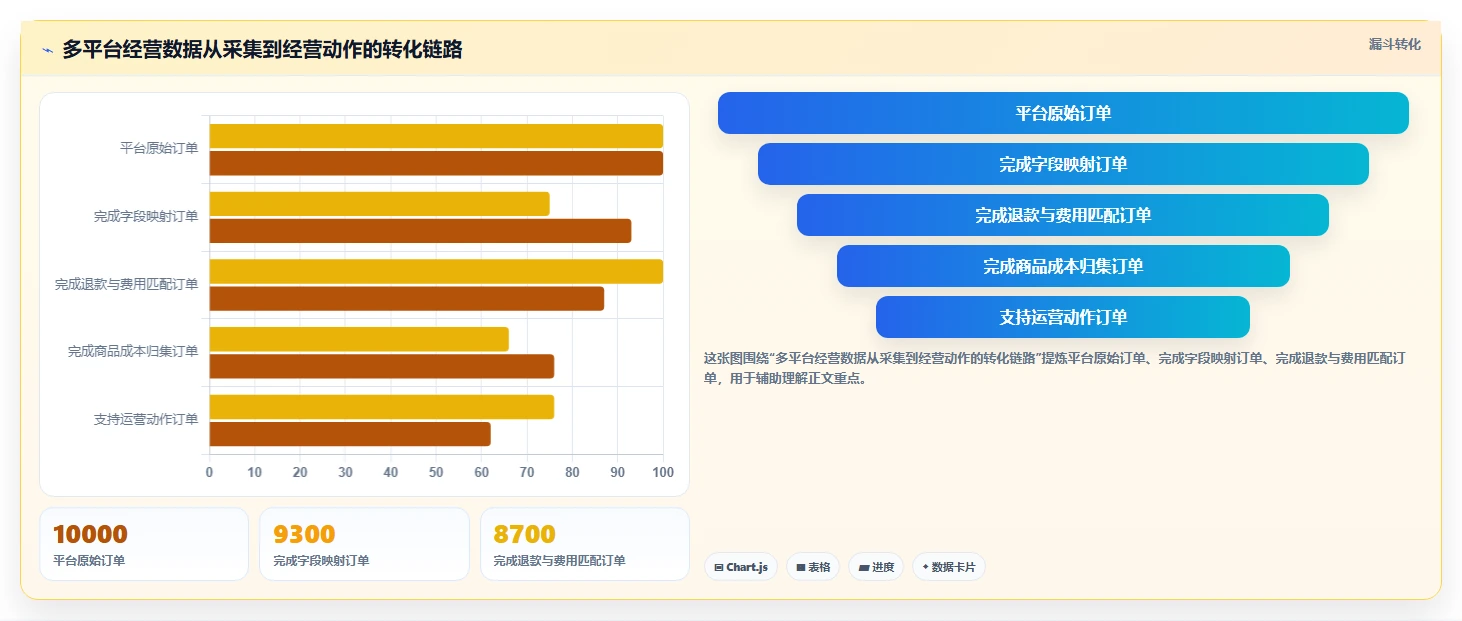Click the brown bar for 平台原始订单
The image size is (1462, 621).
point(436,163)
